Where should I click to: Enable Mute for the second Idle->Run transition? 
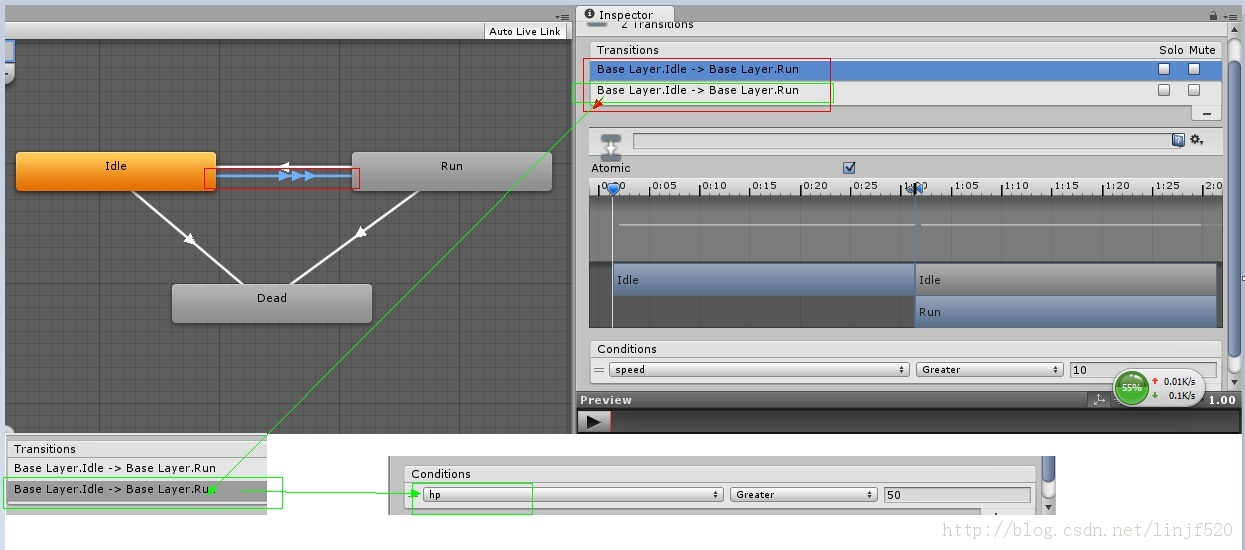(x=1194, y=90)
